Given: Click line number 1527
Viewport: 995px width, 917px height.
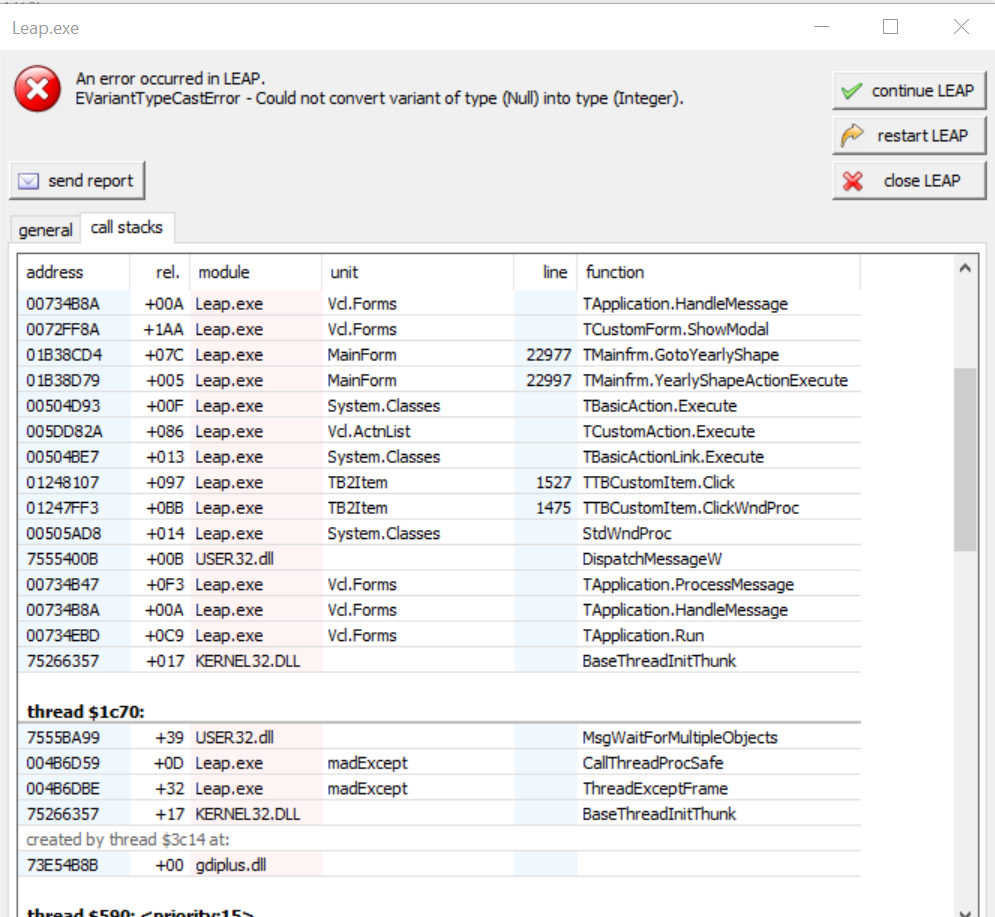Looking at the screenshot, I should [553, 482].
